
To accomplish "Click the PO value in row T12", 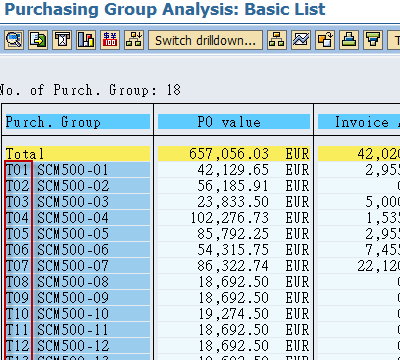I will click(234, 346).
